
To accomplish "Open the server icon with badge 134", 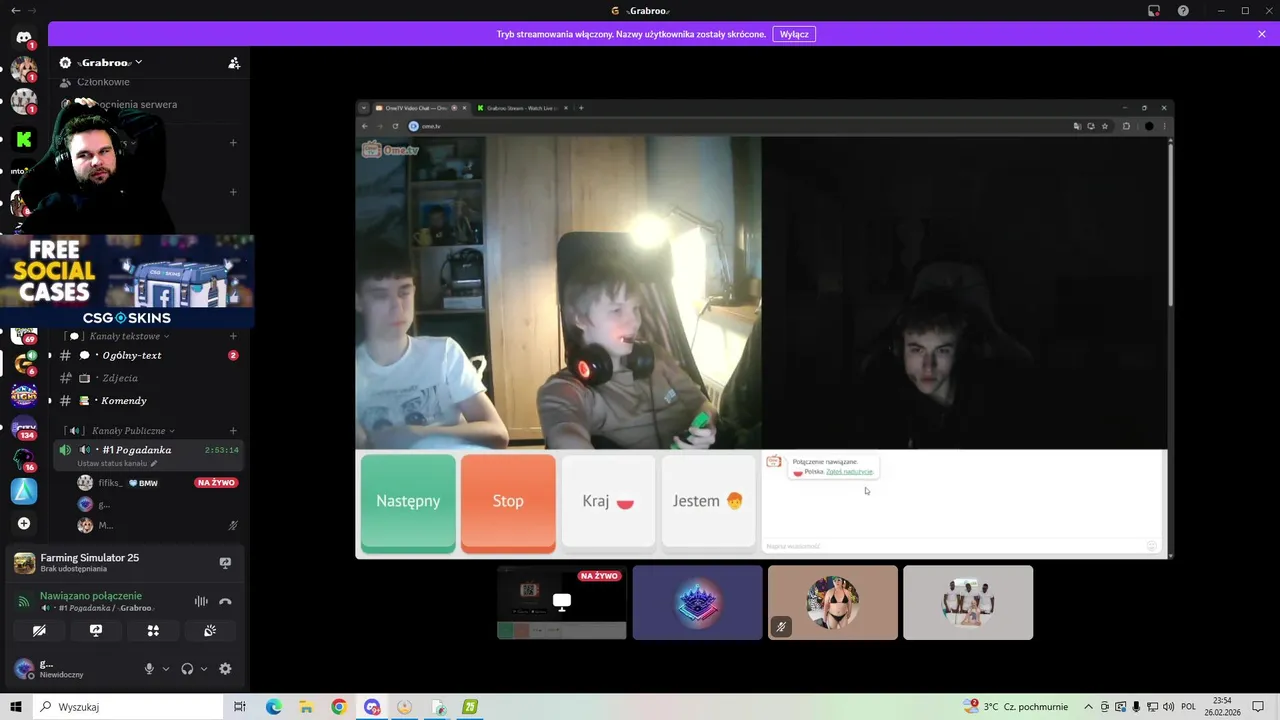I will (23, 427).
